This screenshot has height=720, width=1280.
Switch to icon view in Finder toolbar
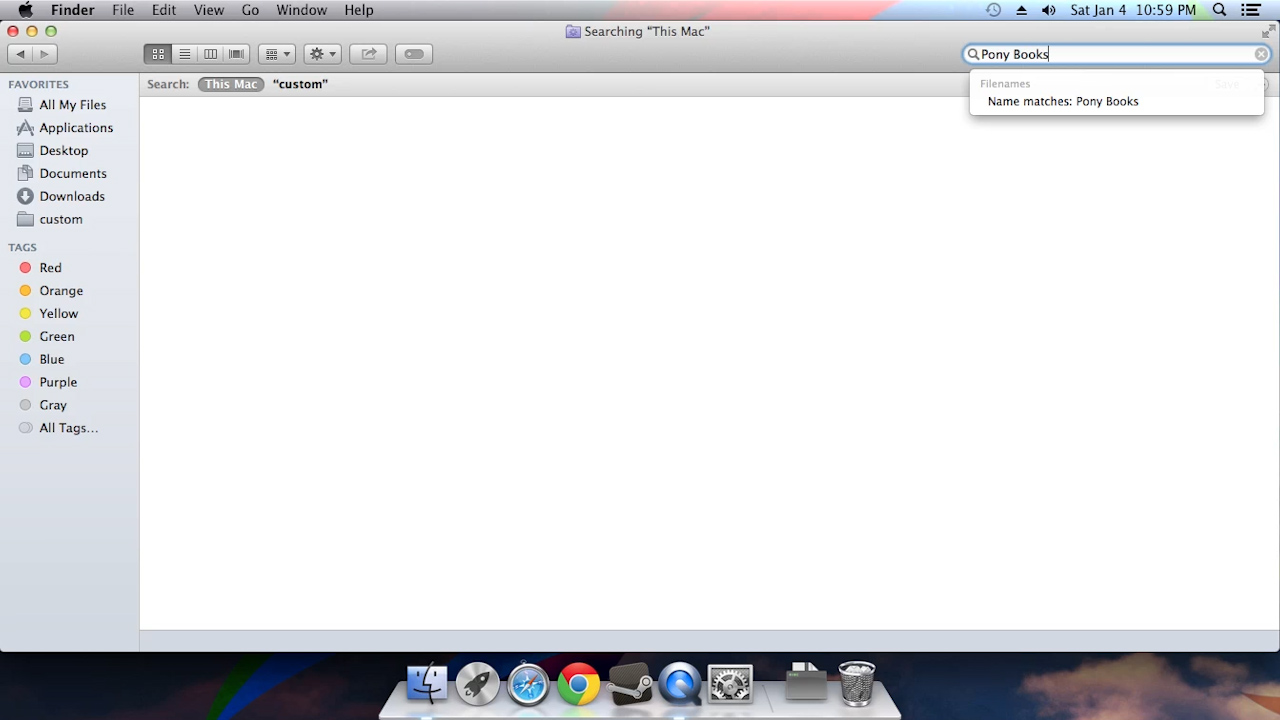coord(158,54)
